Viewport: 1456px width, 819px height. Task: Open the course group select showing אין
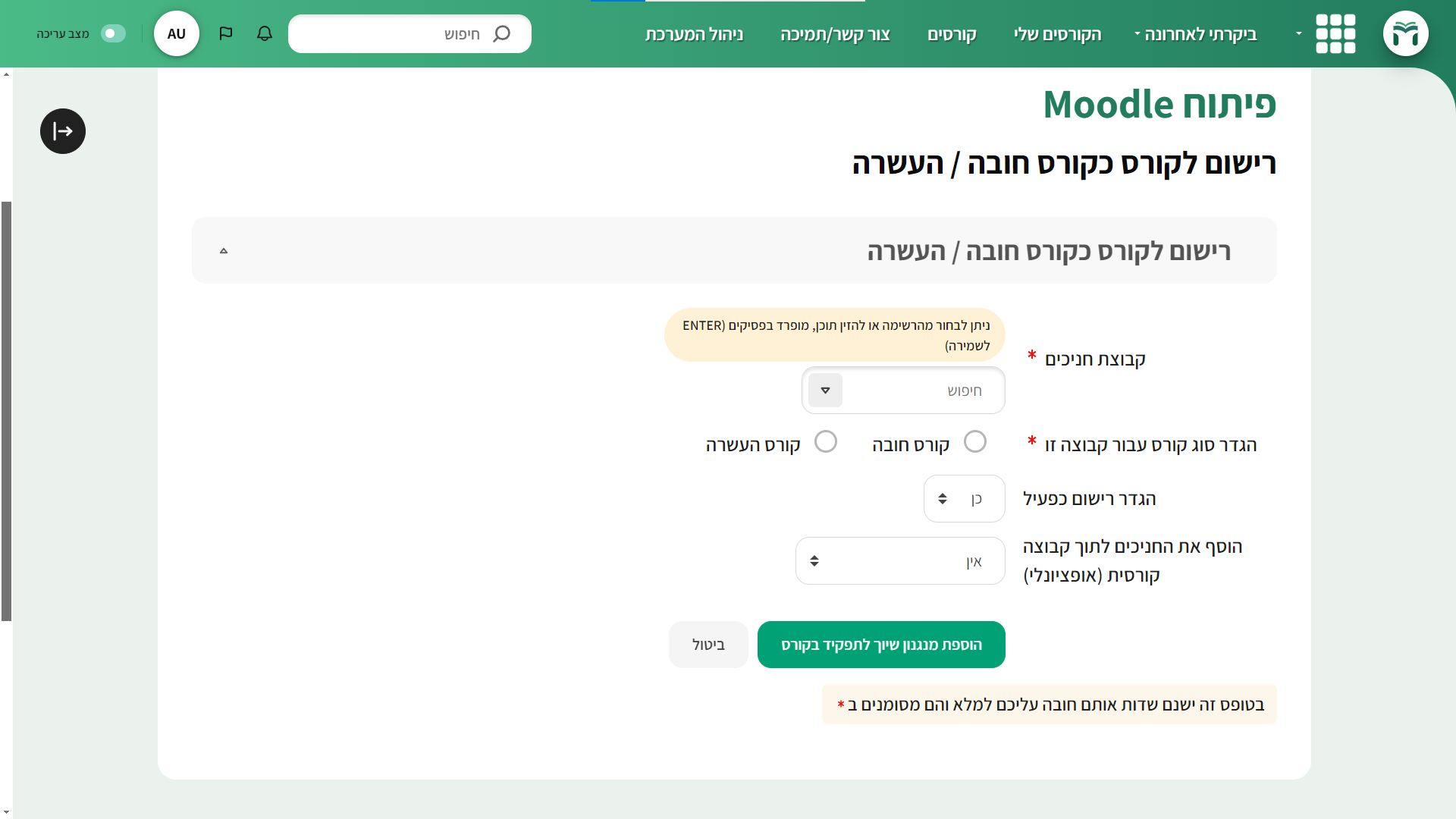(900, 560)
